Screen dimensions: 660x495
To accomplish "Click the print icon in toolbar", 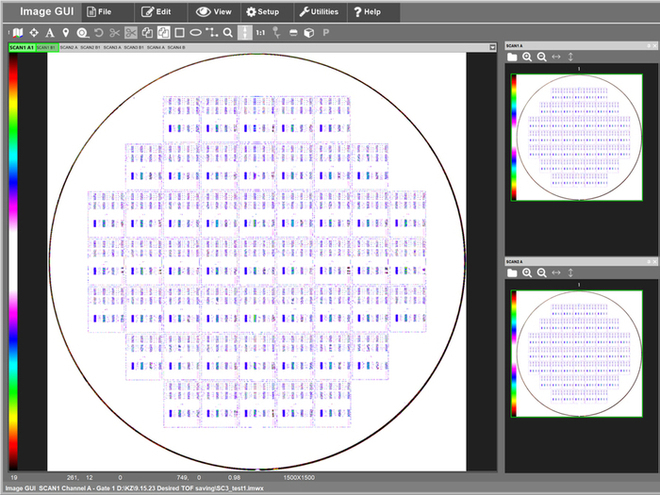I will point(293,33).
